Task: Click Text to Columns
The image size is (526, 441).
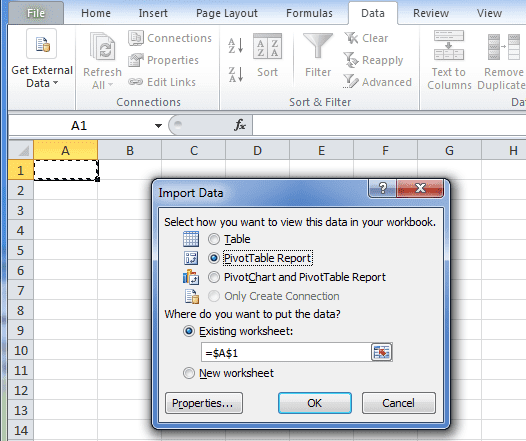Action: pos(449,60)
